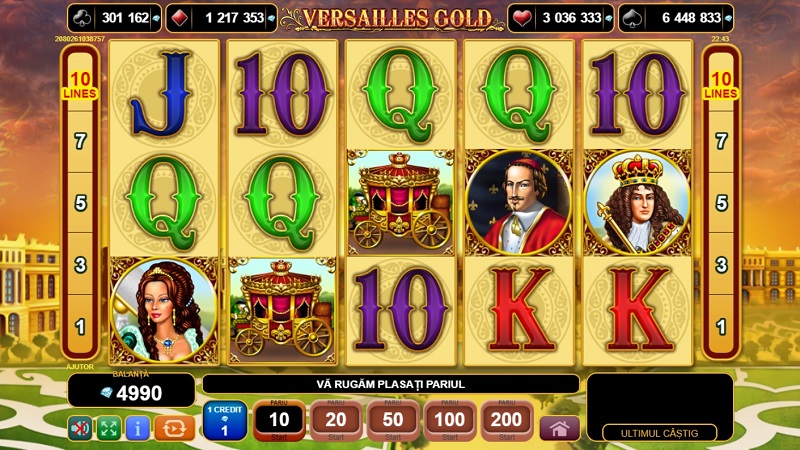Viewport: 800px width, 450px height.
Task: Start a spin with Pariu 20
Action: (336, 420)
